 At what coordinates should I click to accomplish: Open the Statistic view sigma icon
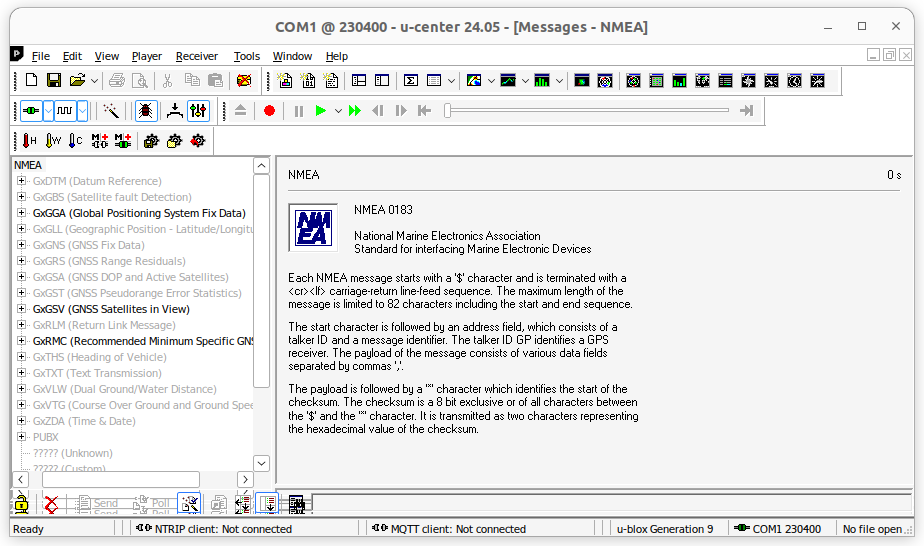411,81
